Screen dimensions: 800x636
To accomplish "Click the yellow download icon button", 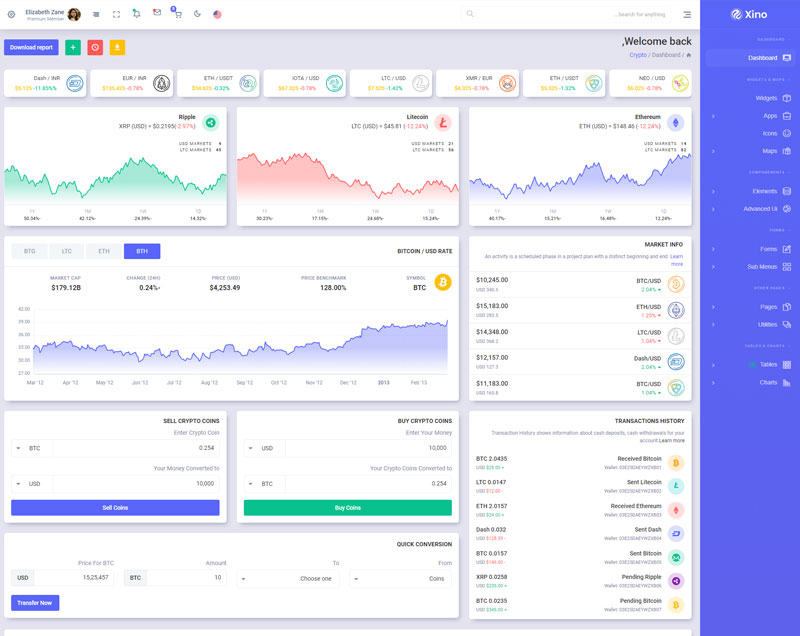I will (117, 47).
